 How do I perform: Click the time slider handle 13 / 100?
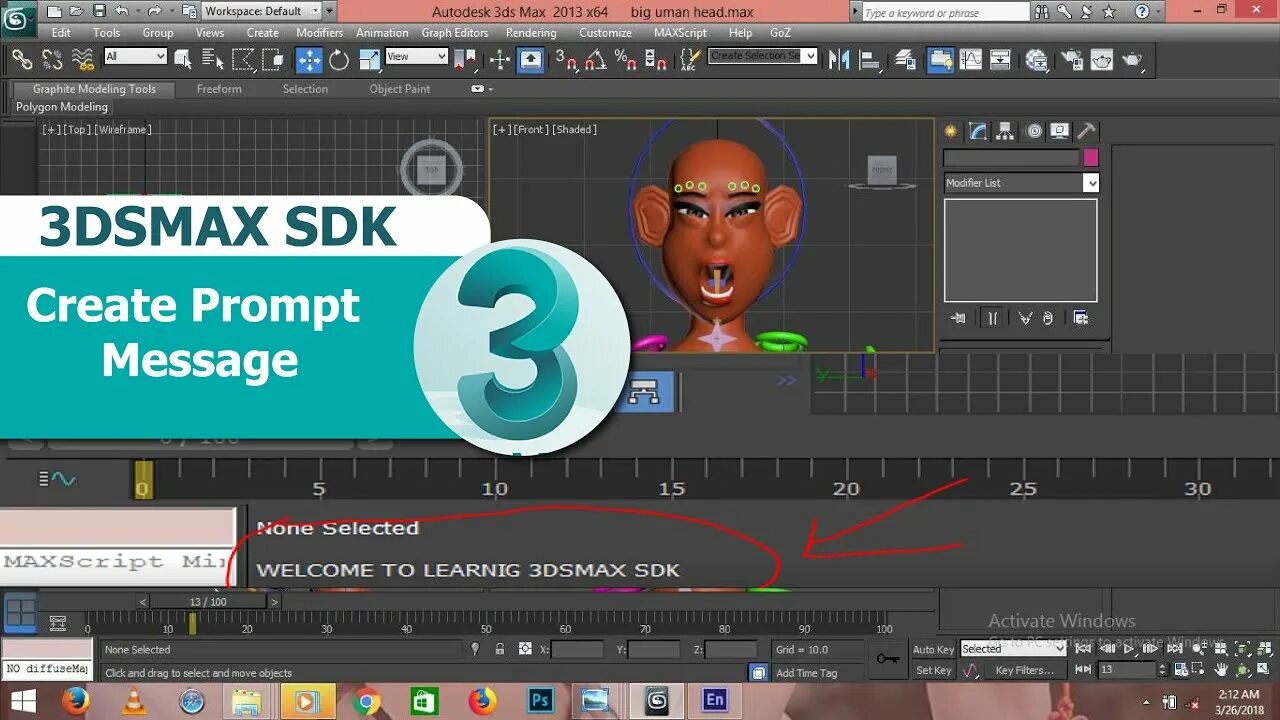[208, 602]
